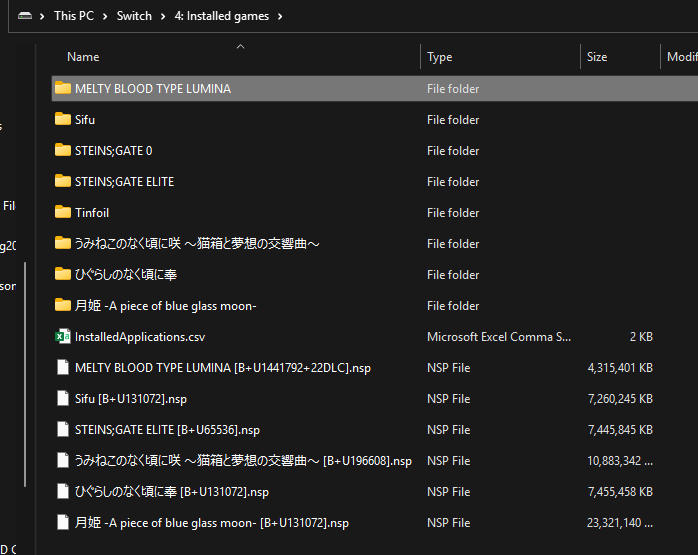
Task: Click the STEINS;GATE ELITE nsp file icon
Action: tap(63, 429)
